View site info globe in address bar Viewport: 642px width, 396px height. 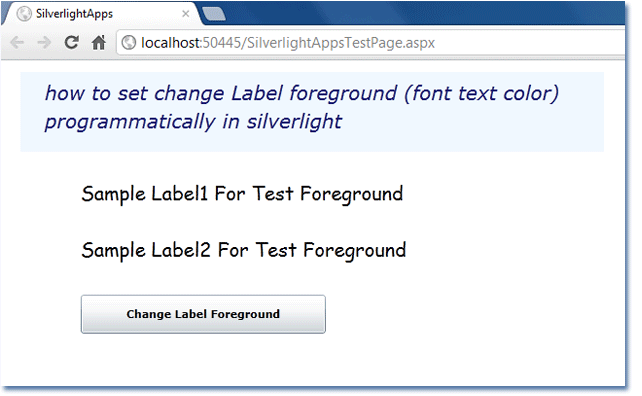(x=129, y=42)
